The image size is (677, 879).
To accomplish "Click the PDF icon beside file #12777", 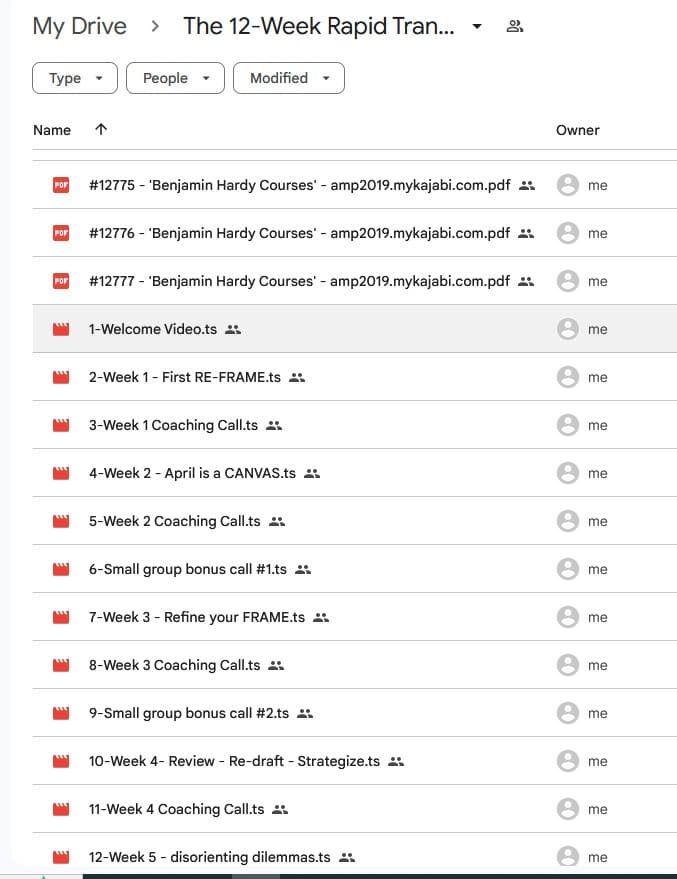I will (x=61, y=281).
